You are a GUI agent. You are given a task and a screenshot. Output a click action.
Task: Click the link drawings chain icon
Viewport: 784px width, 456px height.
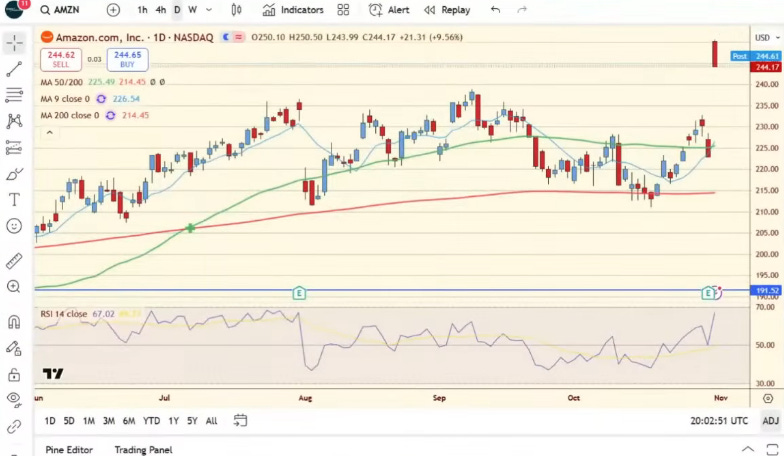coord(14,426)
